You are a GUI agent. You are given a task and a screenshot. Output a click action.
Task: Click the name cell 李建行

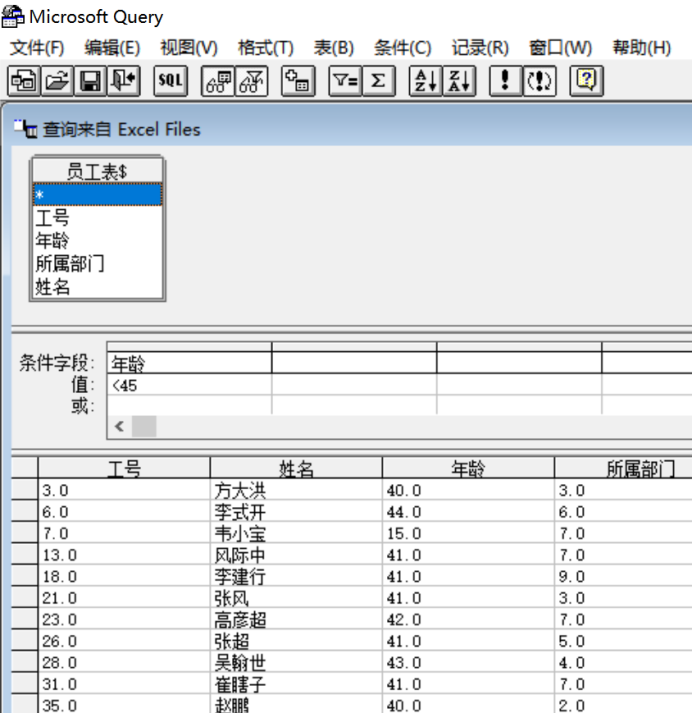point(296,576)
